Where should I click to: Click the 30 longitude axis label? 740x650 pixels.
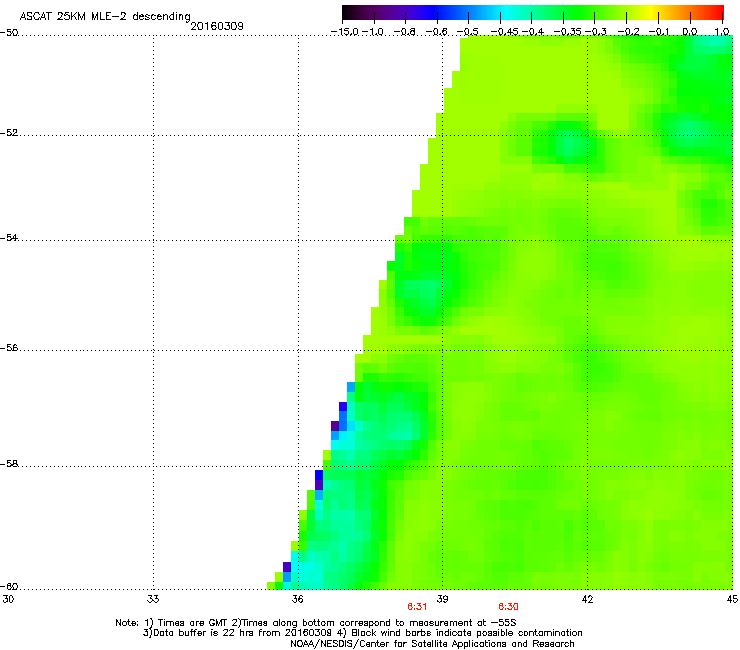[8, 599]
